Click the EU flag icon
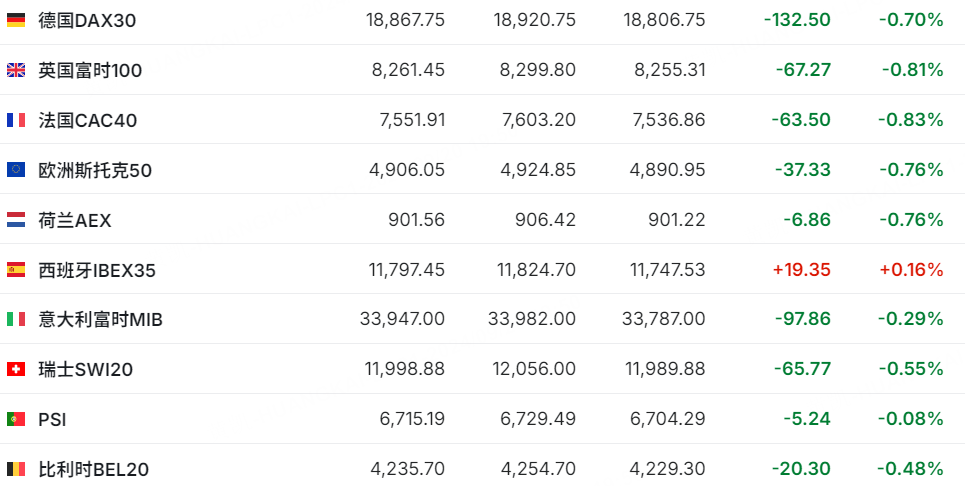965x486 pixels. pyautogui.click(x=16, y=170)
